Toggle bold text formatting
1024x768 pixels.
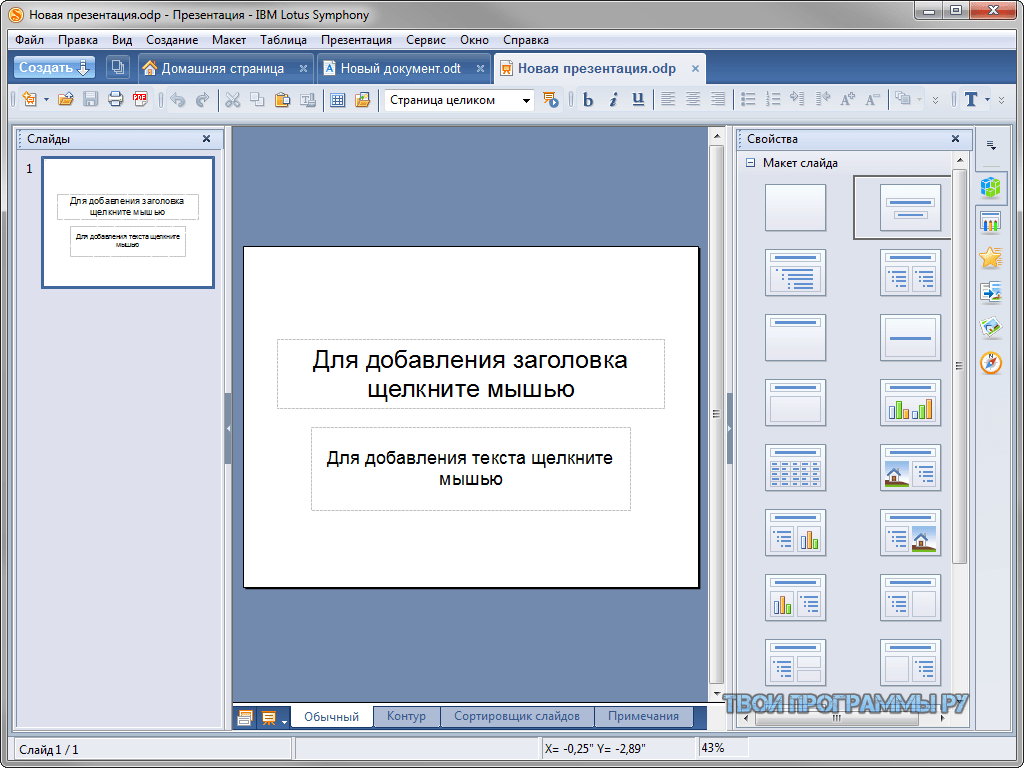pyautogui.click(x=588, y=100)
